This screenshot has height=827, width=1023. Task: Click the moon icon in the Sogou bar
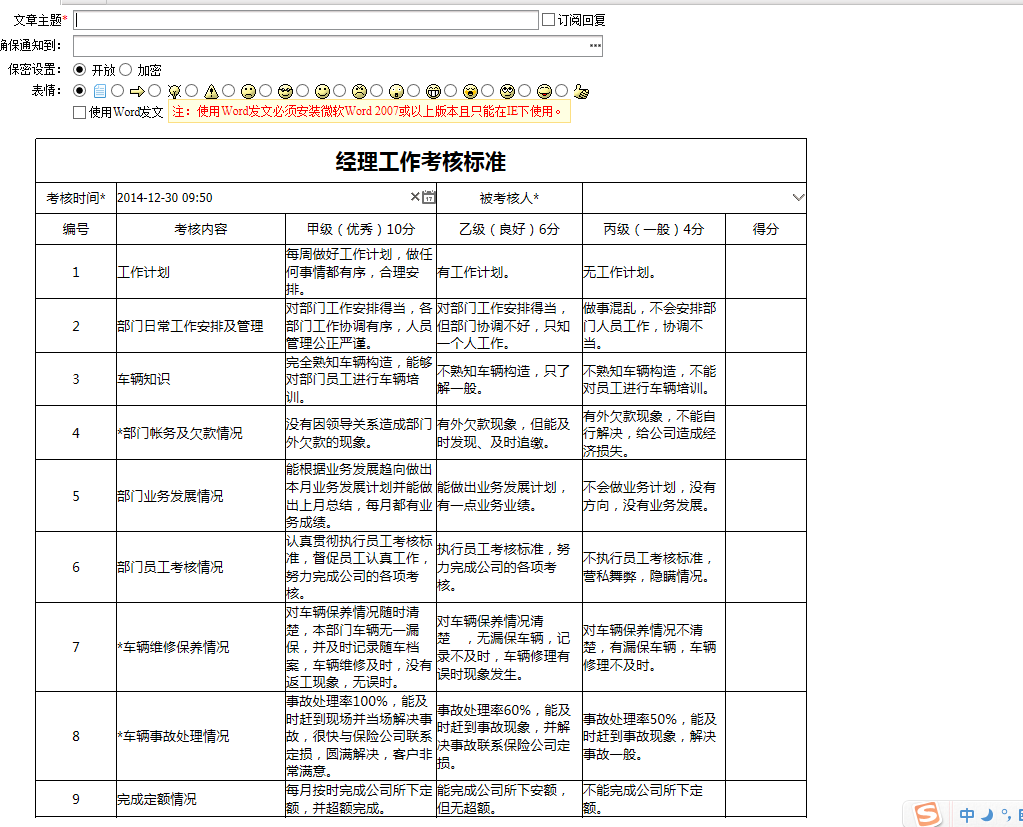(987, 815)
